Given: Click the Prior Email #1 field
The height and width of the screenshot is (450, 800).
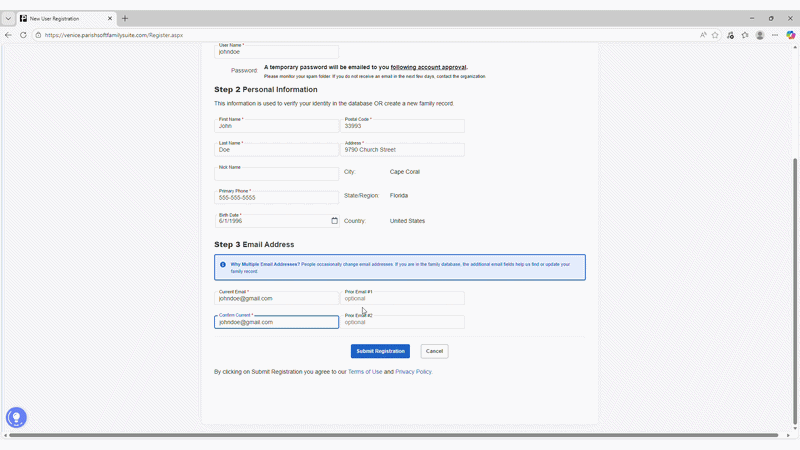Looking at the screenshot, I should coord(403,298).
